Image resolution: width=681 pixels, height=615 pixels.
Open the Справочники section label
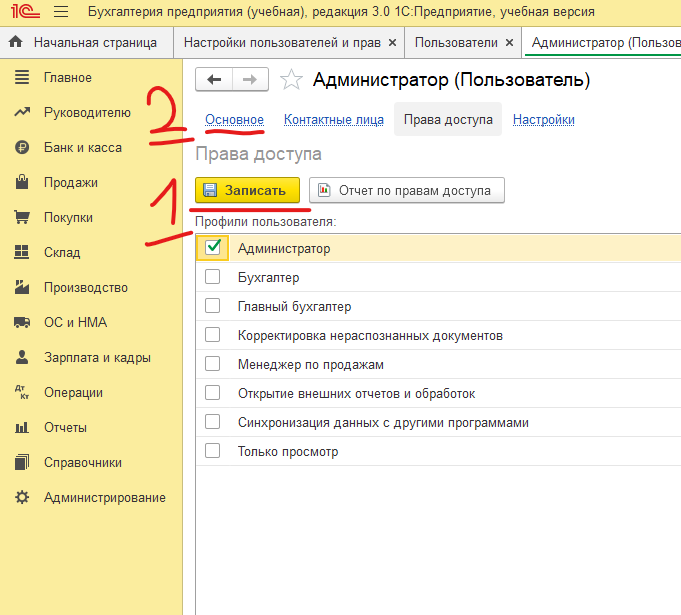click(83, 463)
